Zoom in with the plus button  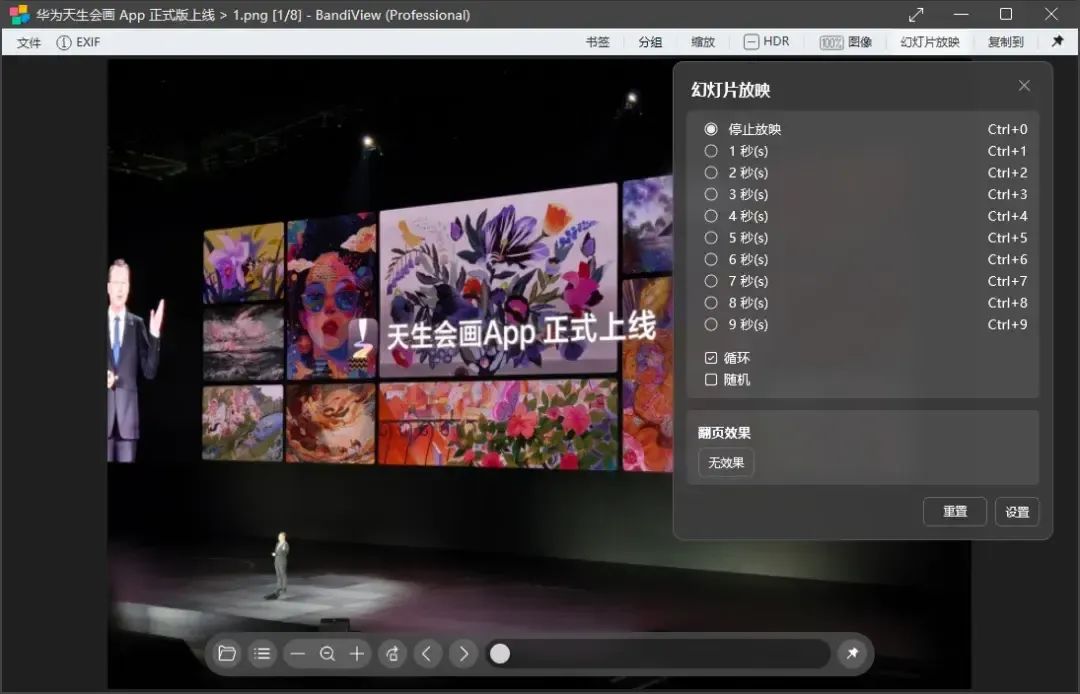(357, 653)
